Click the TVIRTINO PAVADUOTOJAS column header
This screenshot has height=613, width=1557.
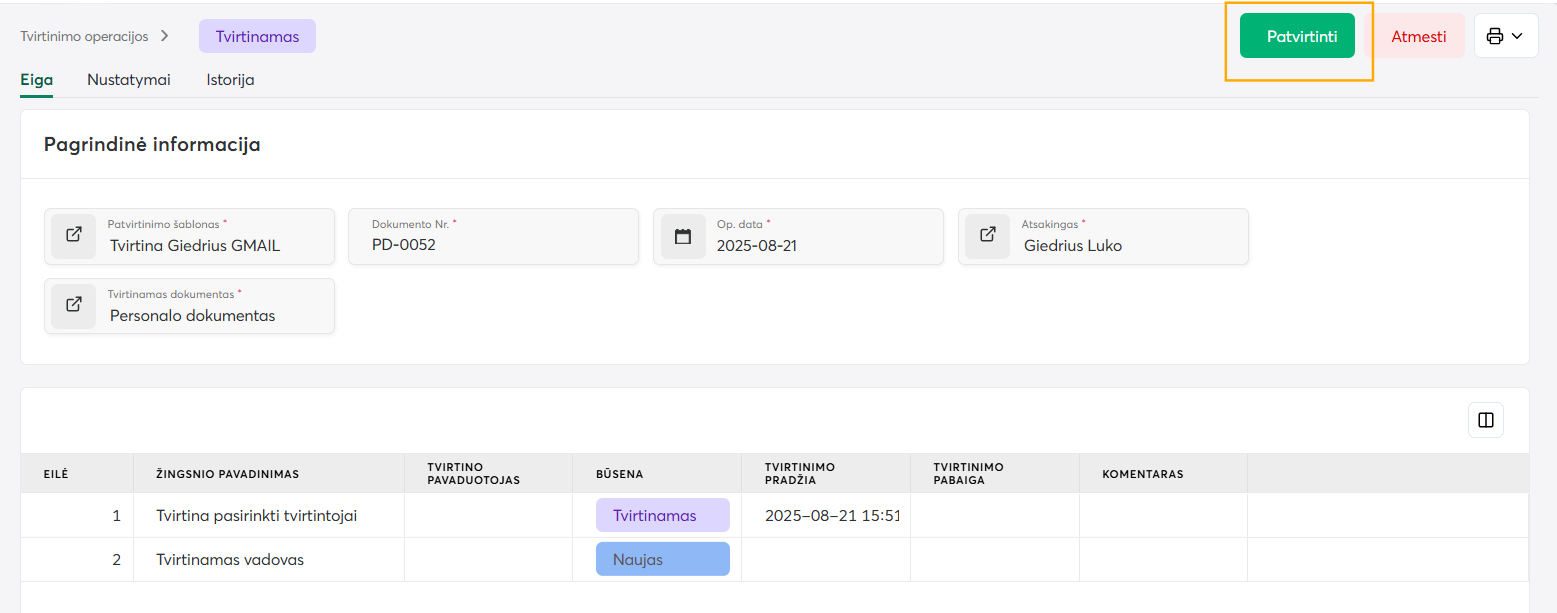pyautogui.click(x=488, y=474)
